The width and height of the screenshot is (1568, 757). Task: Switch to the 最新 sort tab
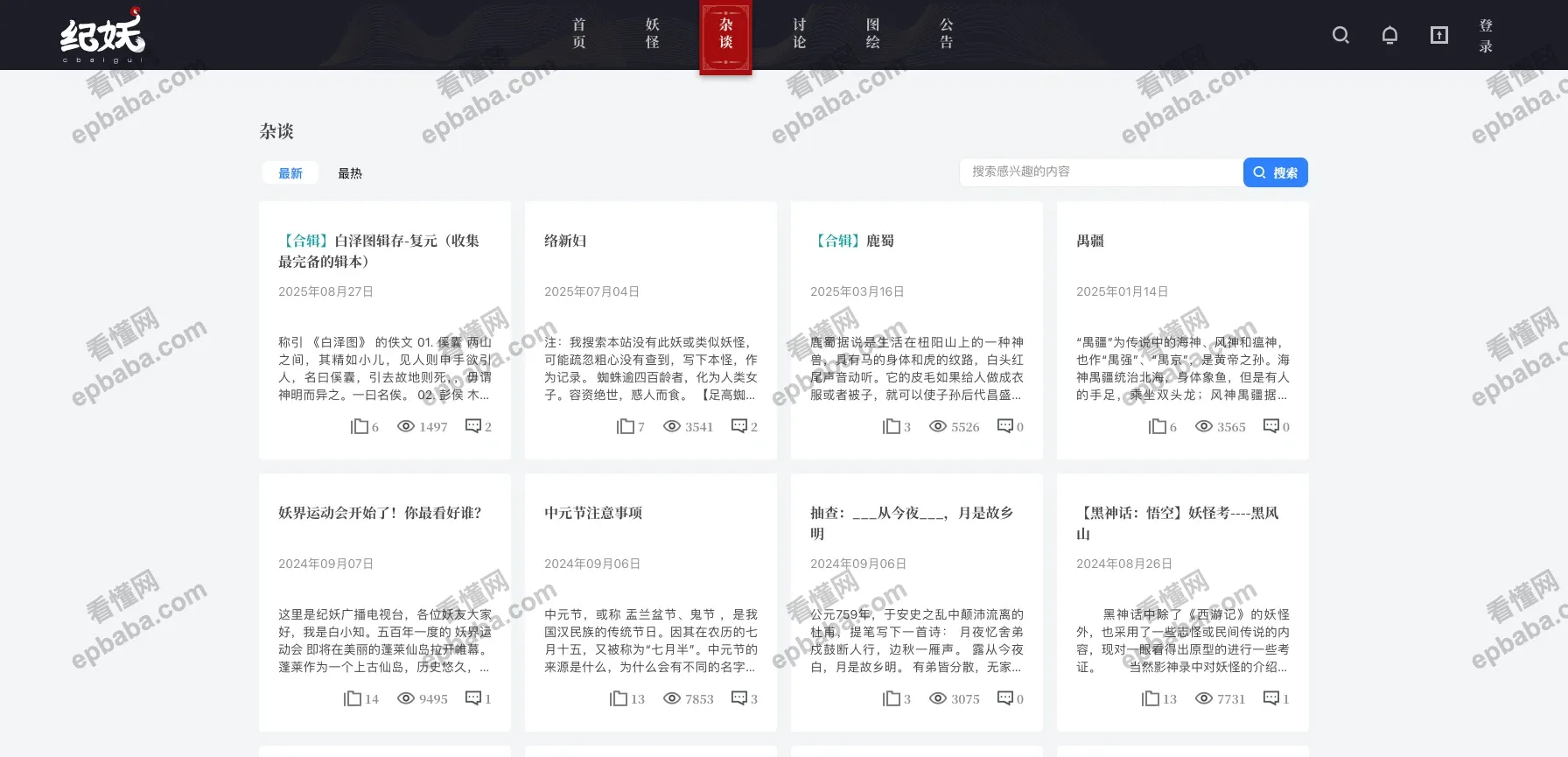290,173
